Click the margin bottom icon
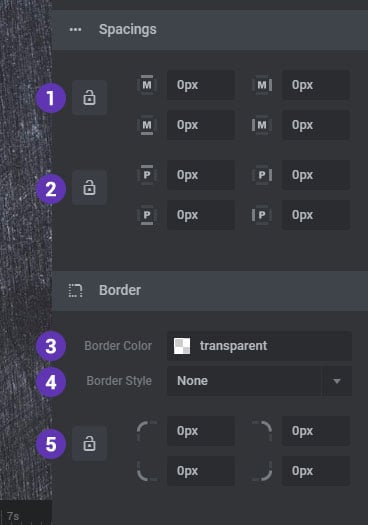The image size is (368, 525). pyautogui.click(x=147, y=125)
